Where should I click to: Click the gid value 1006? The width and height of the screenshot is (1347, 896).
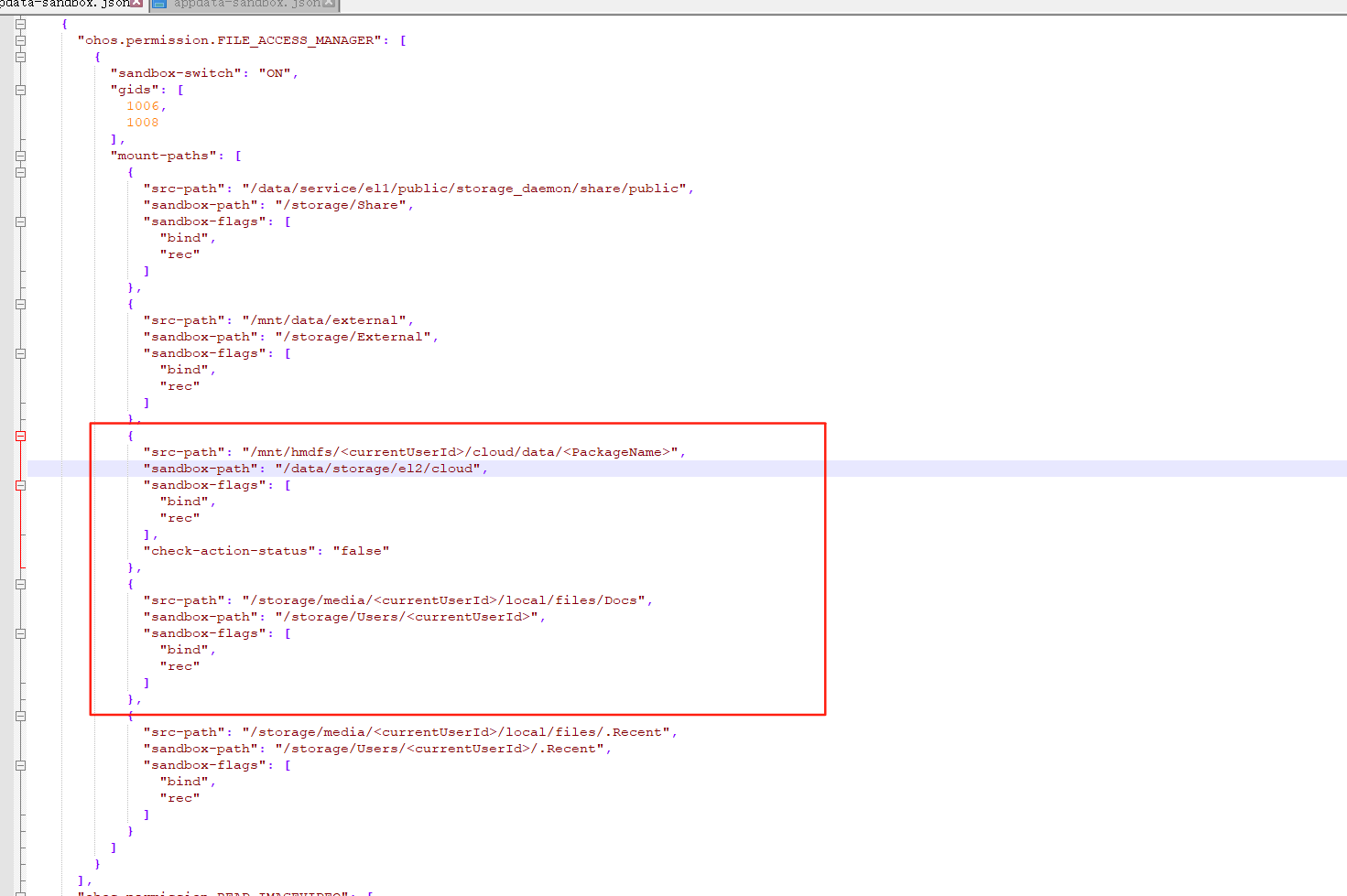pyautogui.click(x=143, y=106)
